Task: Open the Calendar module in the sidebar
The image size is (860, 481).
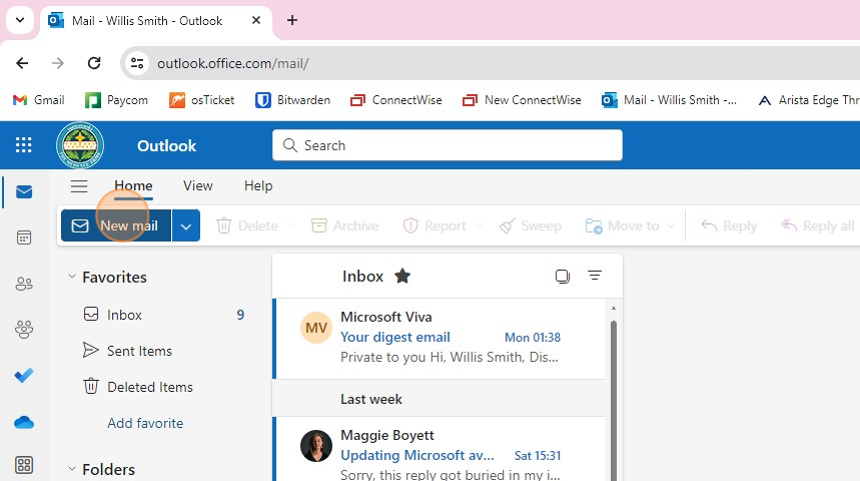Action: [24, 237]
